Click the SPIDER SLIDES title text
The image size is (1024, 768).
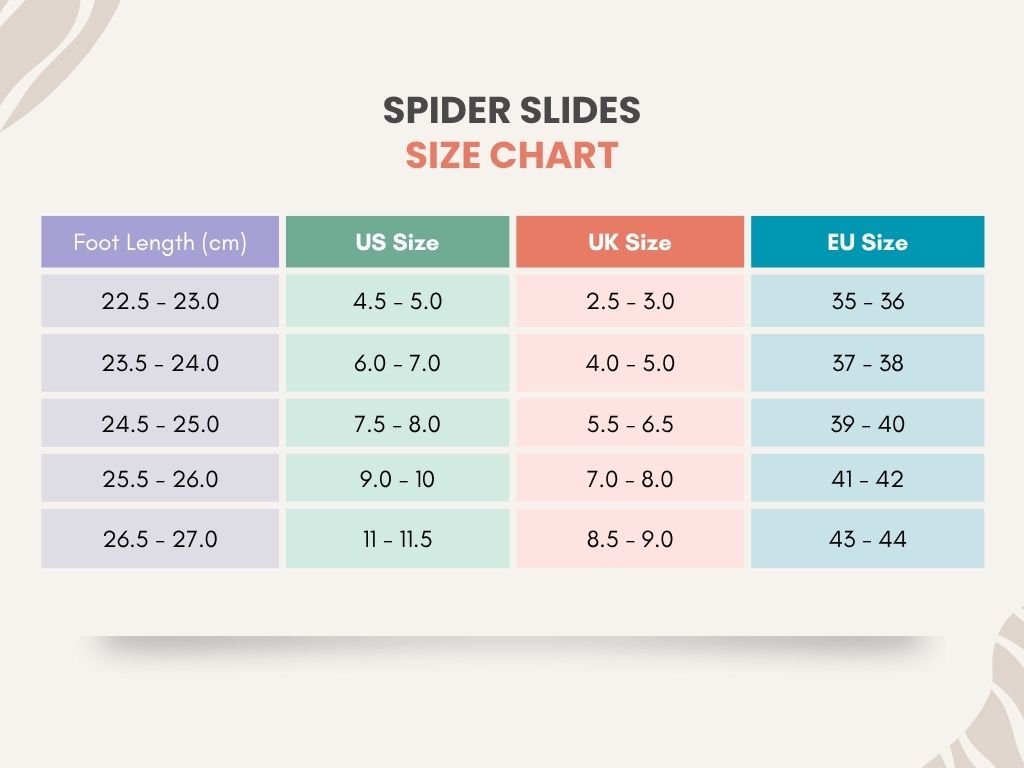[511, 111]
